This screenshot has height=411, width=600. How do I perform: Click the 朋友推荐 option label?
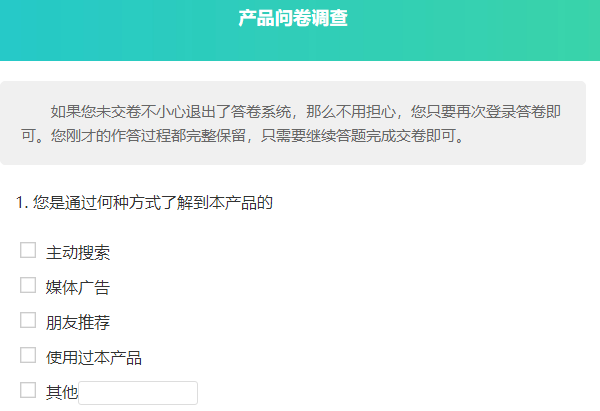(78, 323)
